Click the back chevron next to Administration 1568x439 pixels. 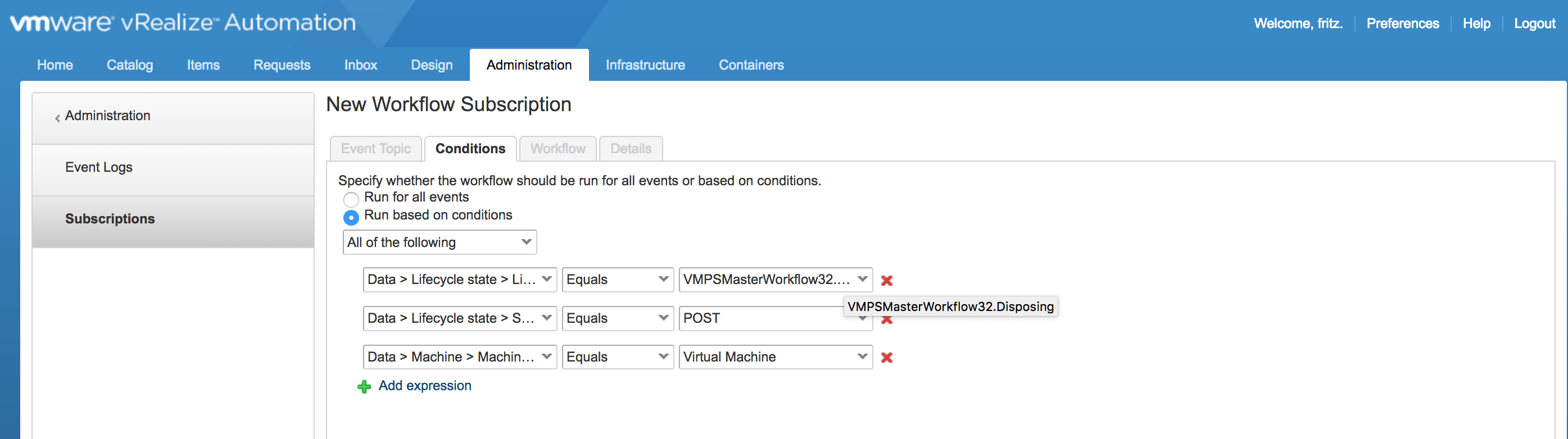[57, 118]
